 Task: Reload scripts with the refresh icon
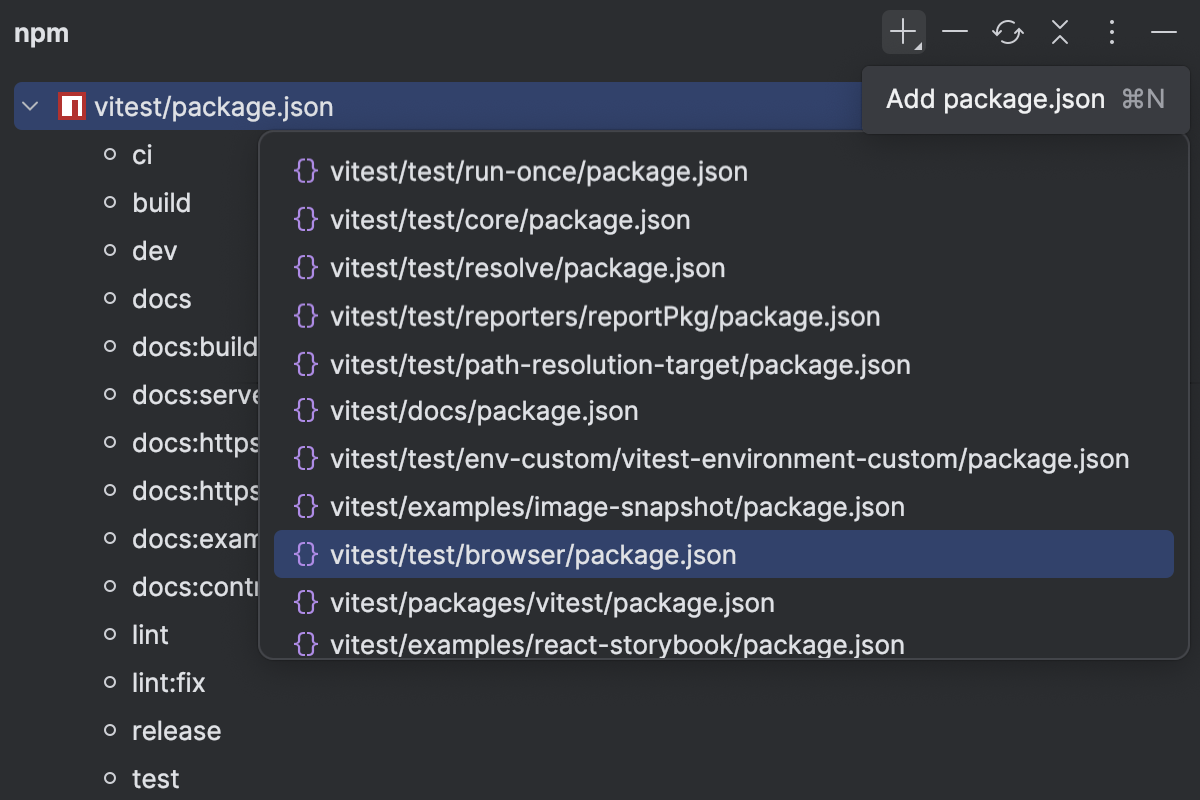[1008, 32]
